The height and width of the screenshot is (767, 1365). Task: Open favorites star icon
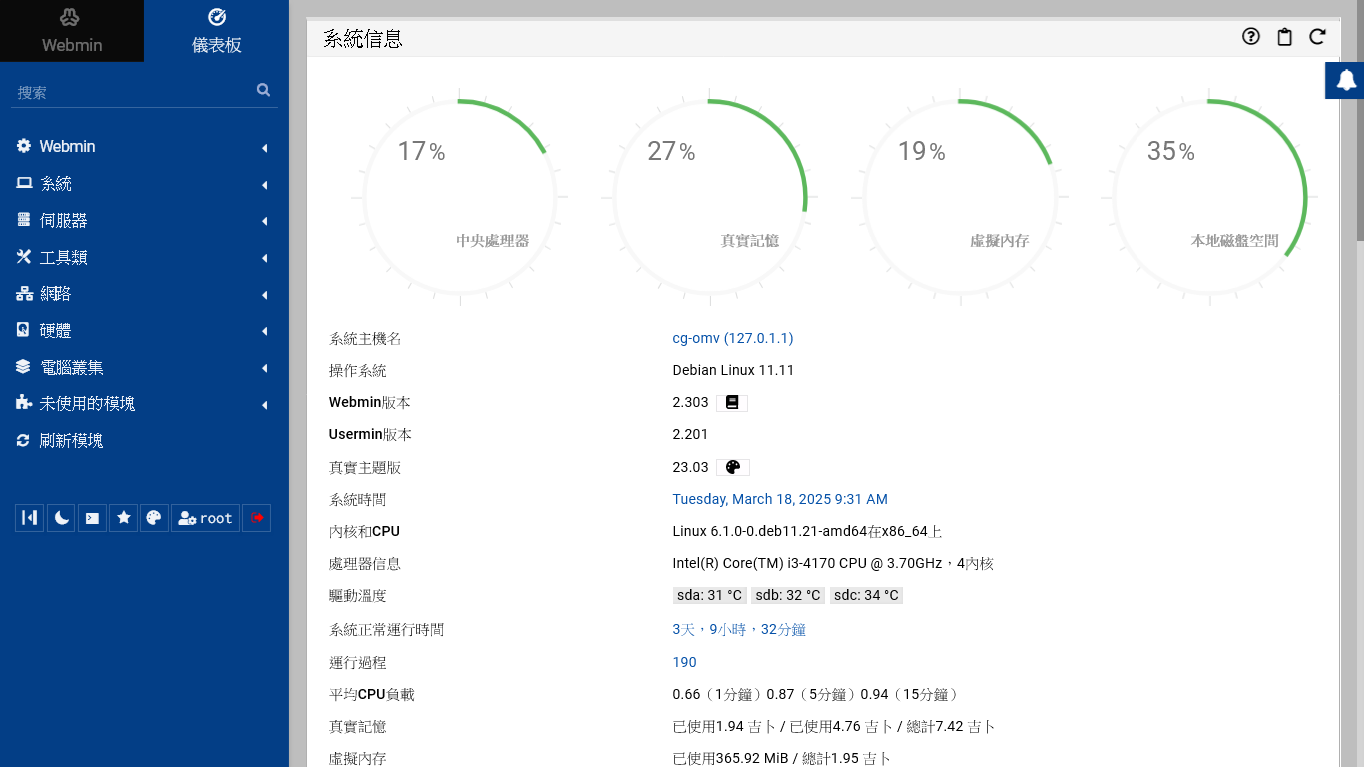click(x=123, y=518)
